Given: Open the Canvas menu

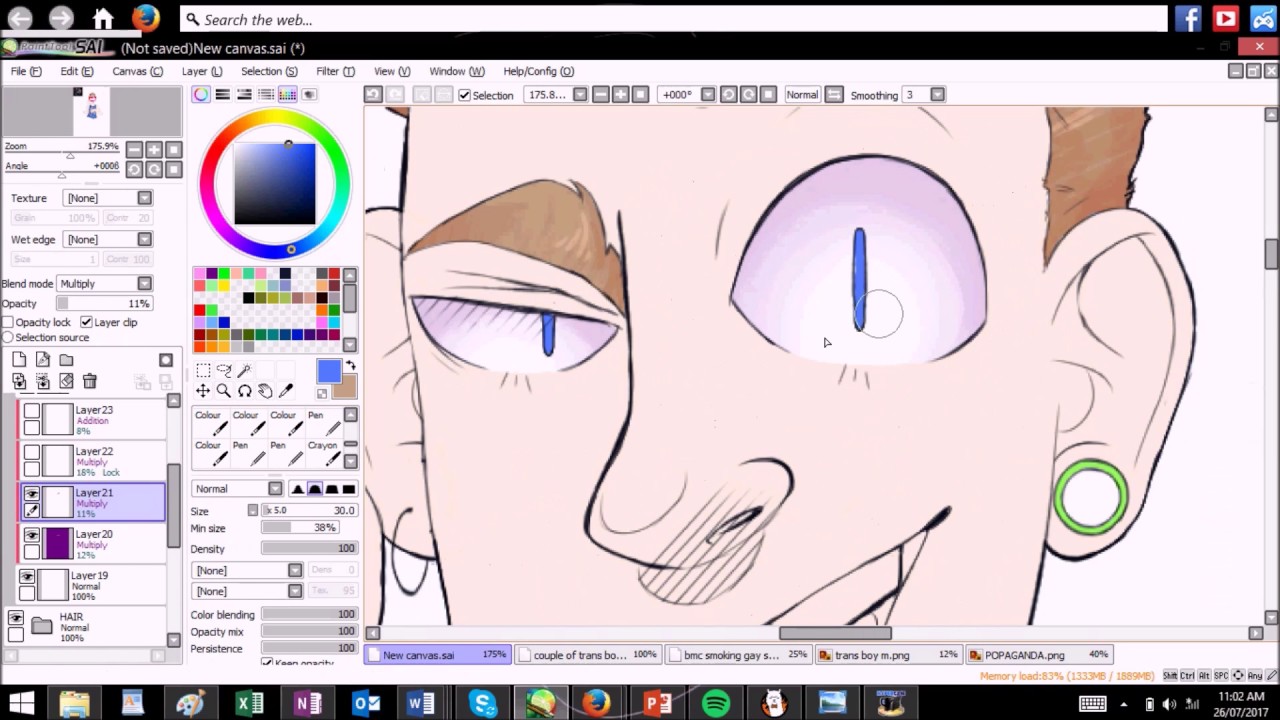Looking at the screenshot, I should pyautogui.click(x=137, y=71).
